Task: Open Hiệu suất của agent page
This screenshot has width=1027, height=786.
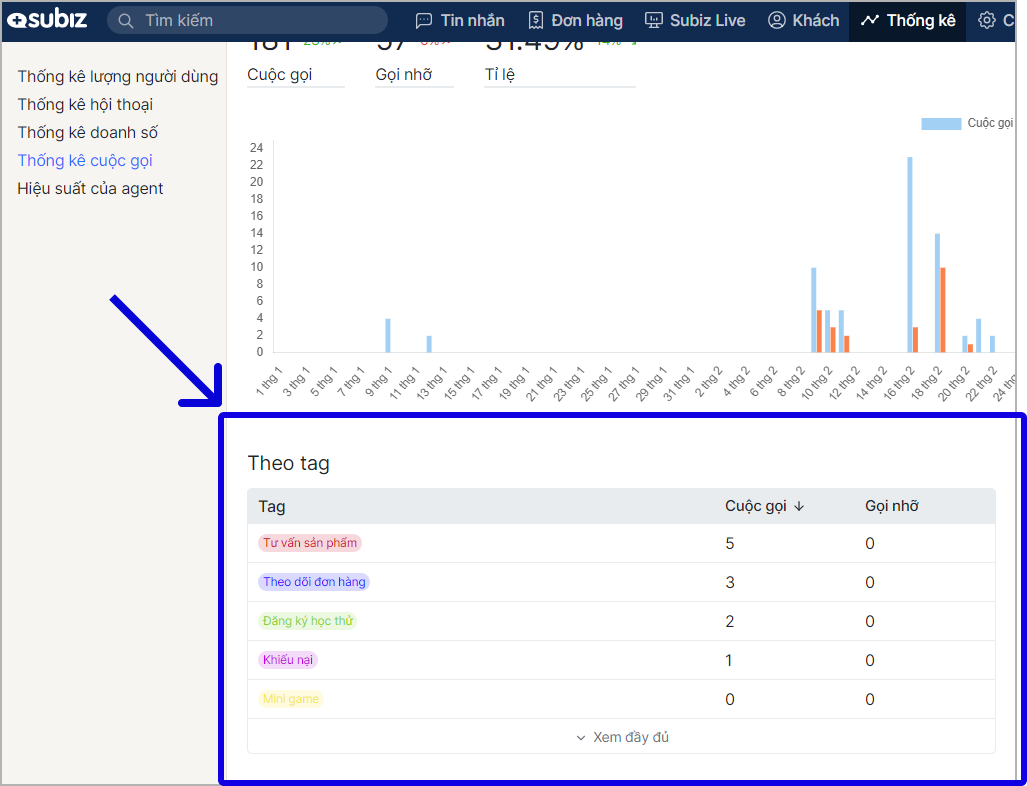Action: (x=90, y=189)
